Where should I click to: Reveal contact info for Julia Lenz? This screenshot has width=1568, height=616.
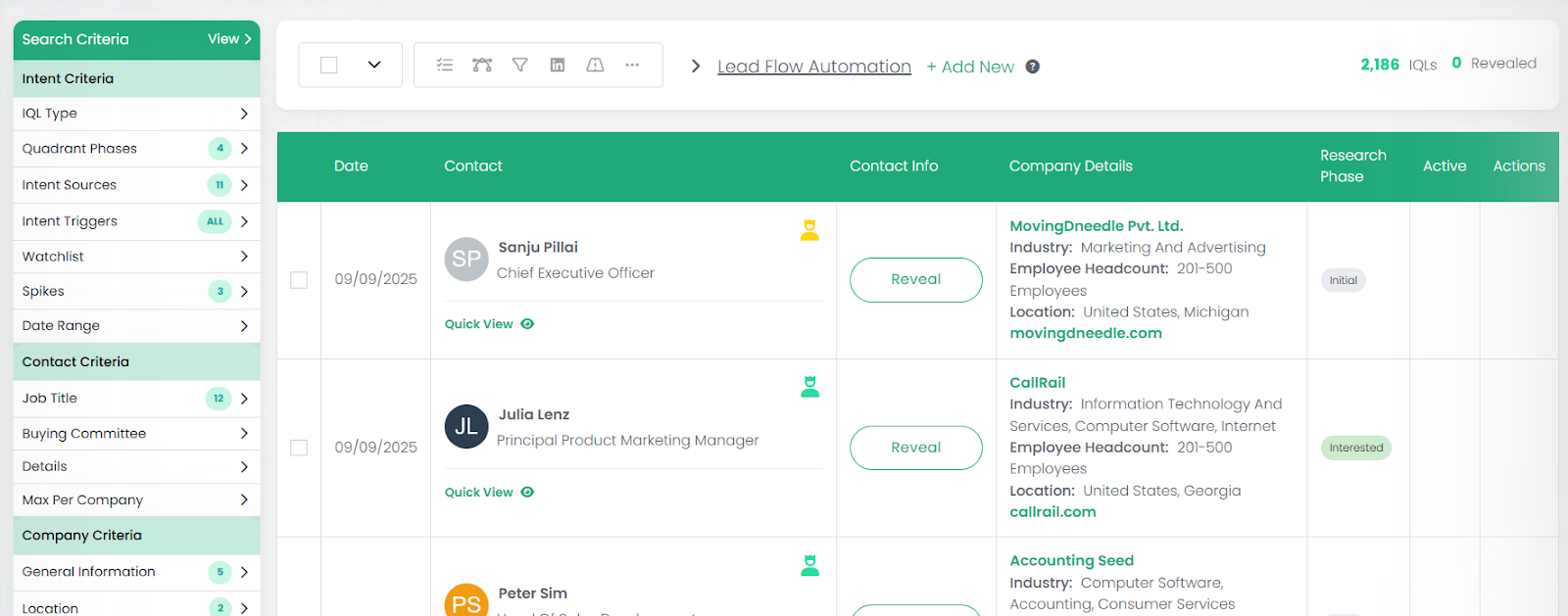pos(915,448)
